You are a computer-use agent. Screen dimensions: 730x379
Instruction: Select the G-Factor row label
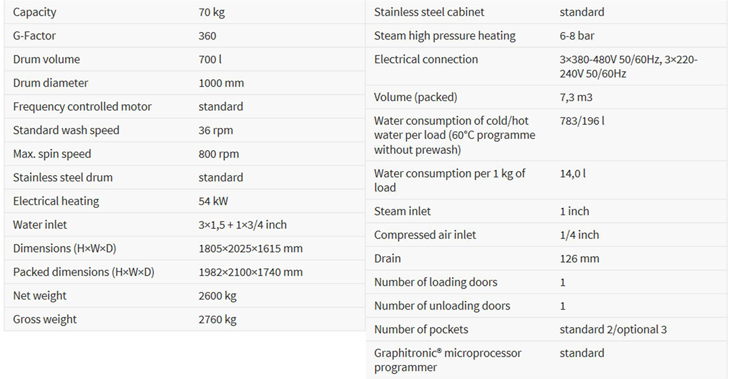point(34,36)
